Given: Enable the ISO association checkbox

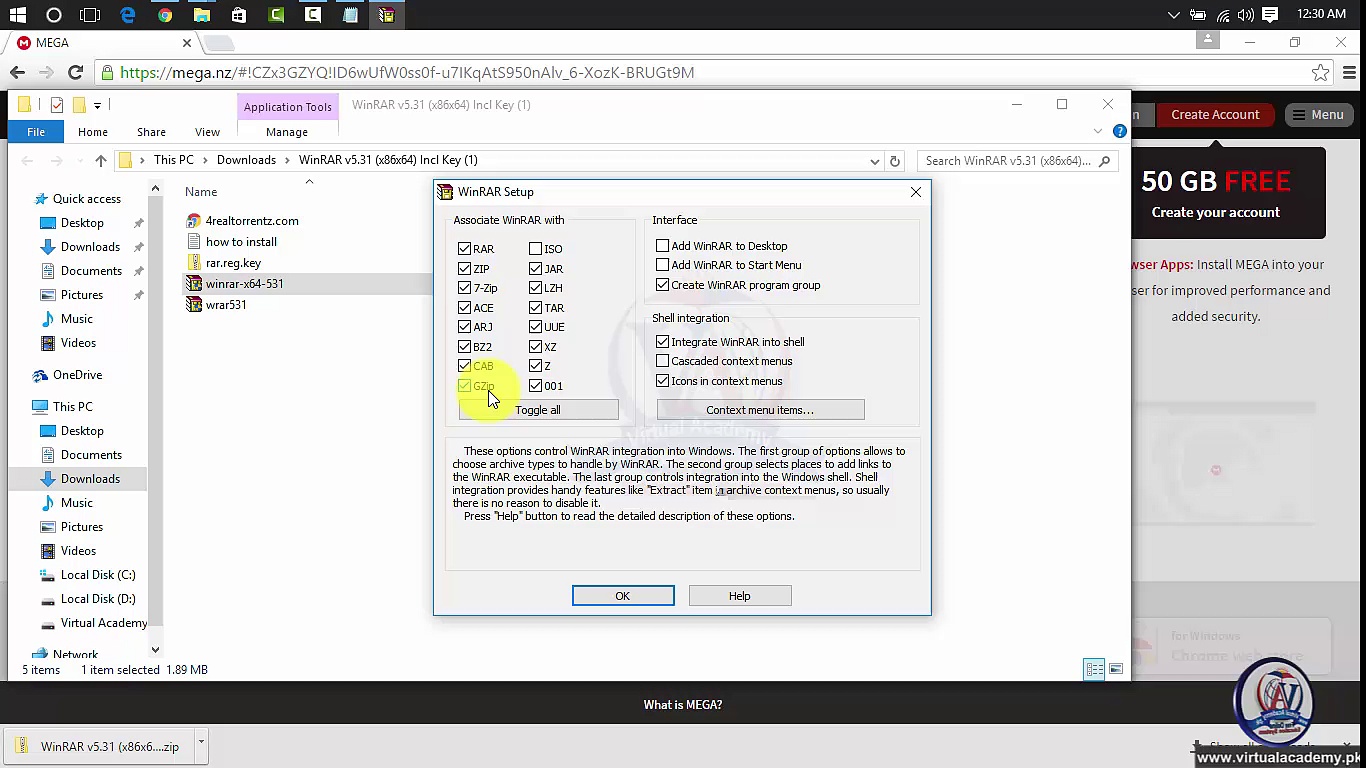Looking at the screenshot, I should click(535, 249).
